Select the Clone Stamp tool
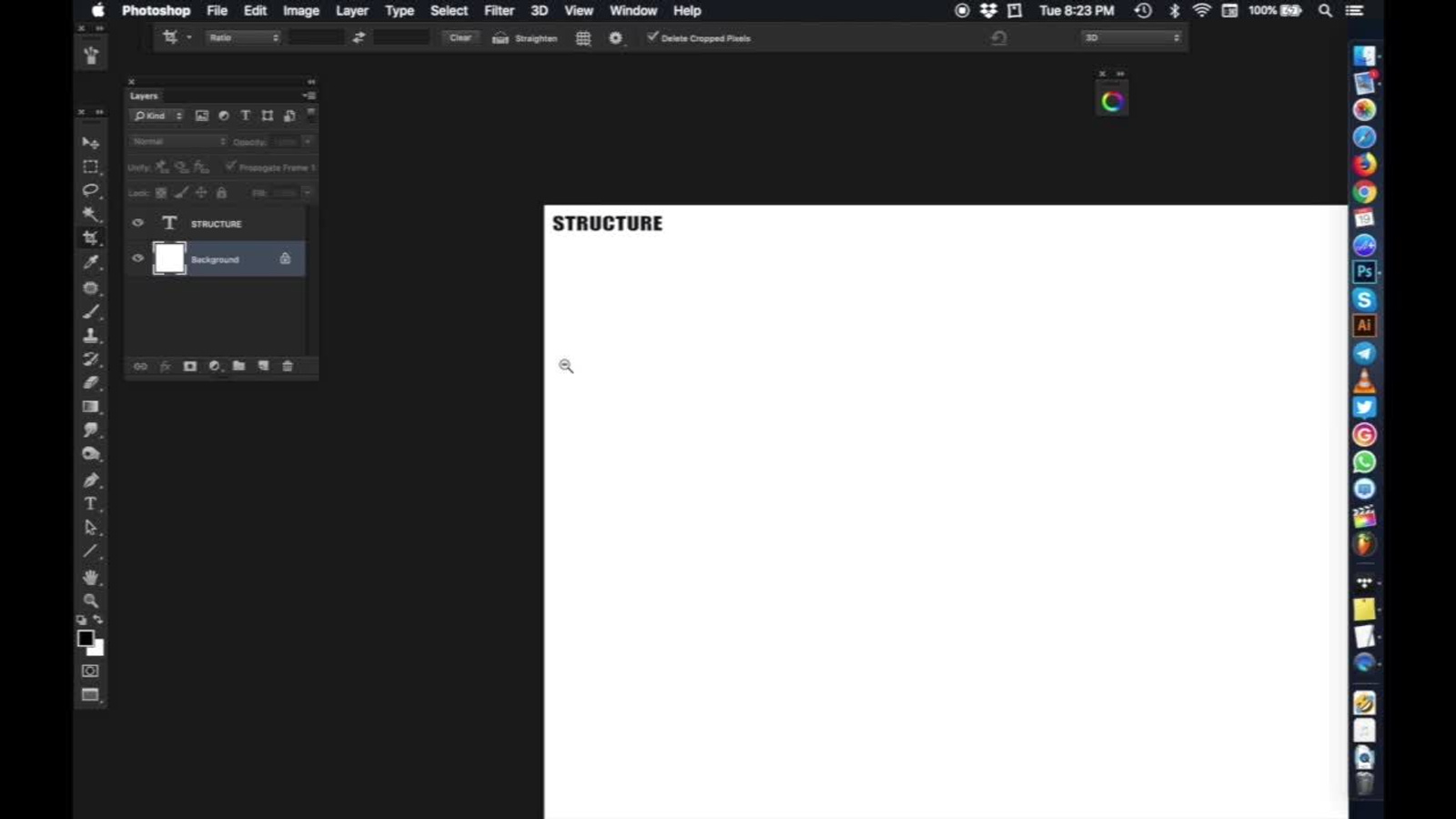The image size is (1456, 819). tap(91, 336)
